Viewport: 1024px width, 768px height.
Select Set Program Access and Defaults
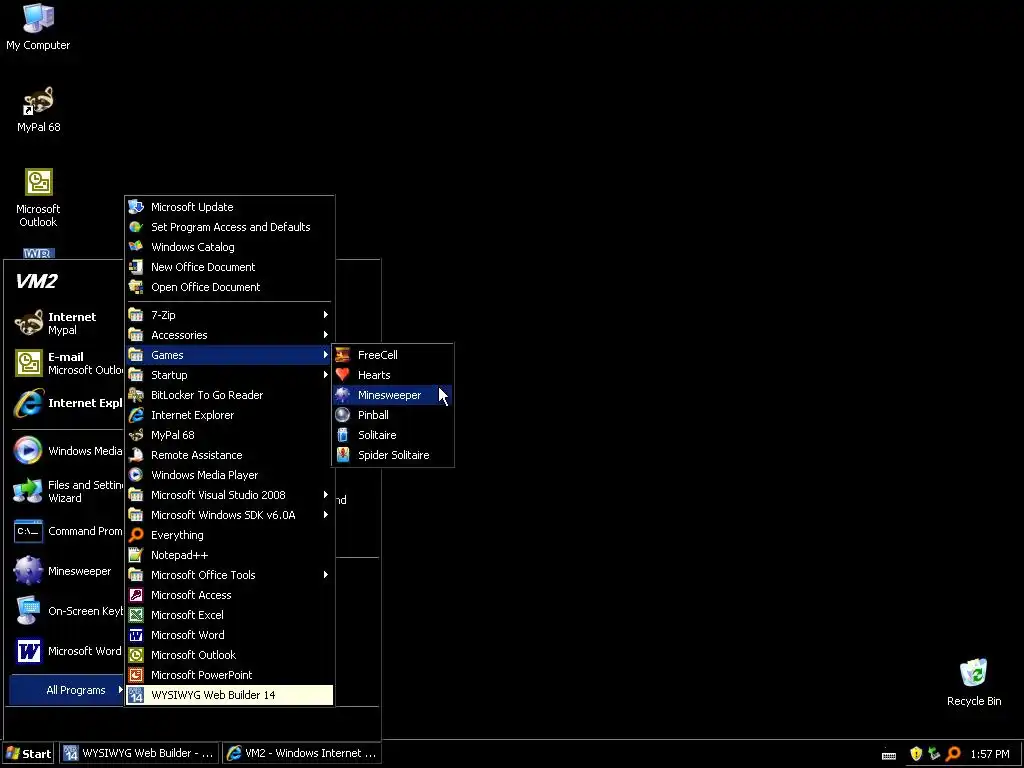coord(229,227)
